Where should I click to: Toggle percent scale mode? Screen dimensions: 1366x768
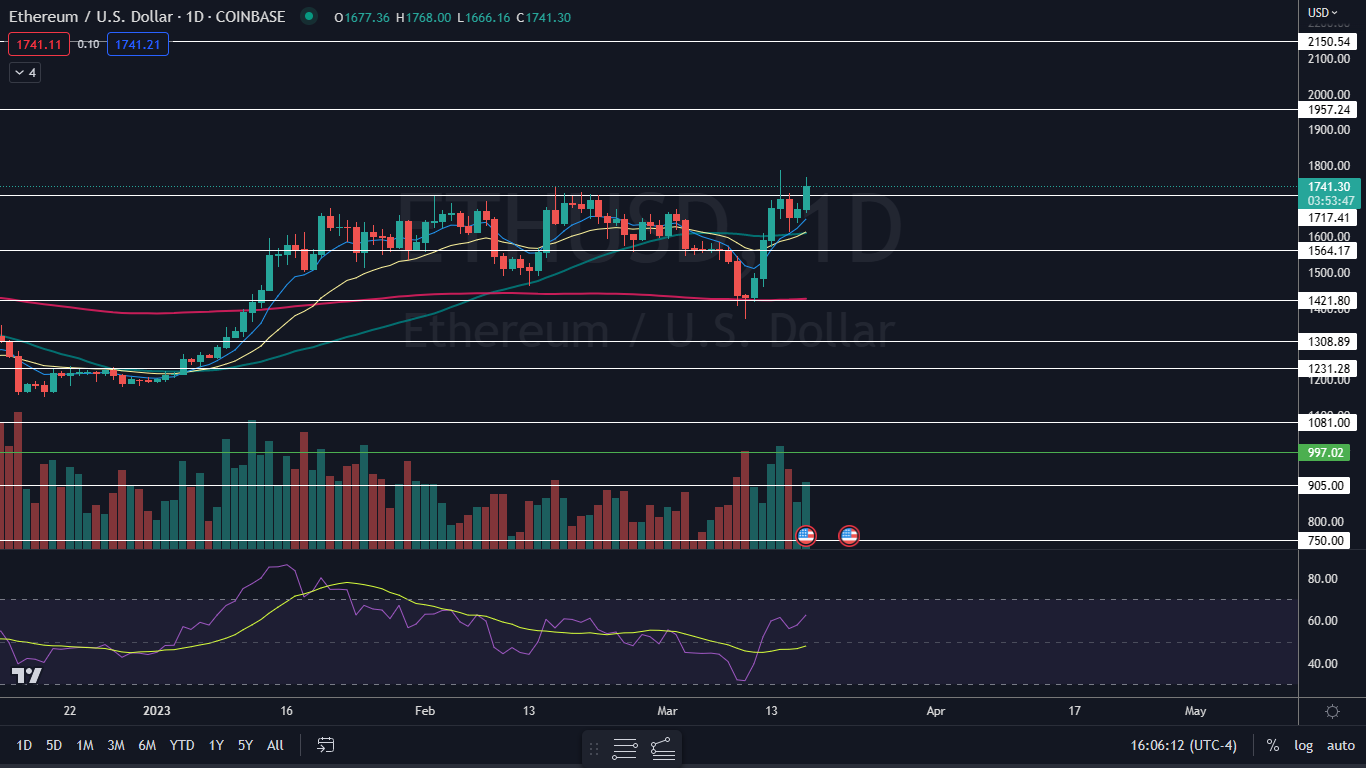tap(1272, 745)
